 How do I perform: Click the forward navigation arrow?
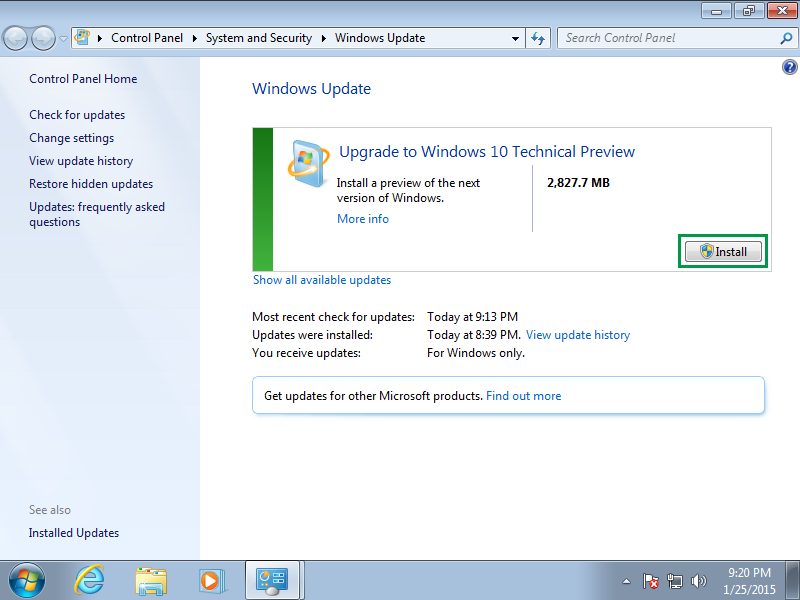tap(43, 38)
